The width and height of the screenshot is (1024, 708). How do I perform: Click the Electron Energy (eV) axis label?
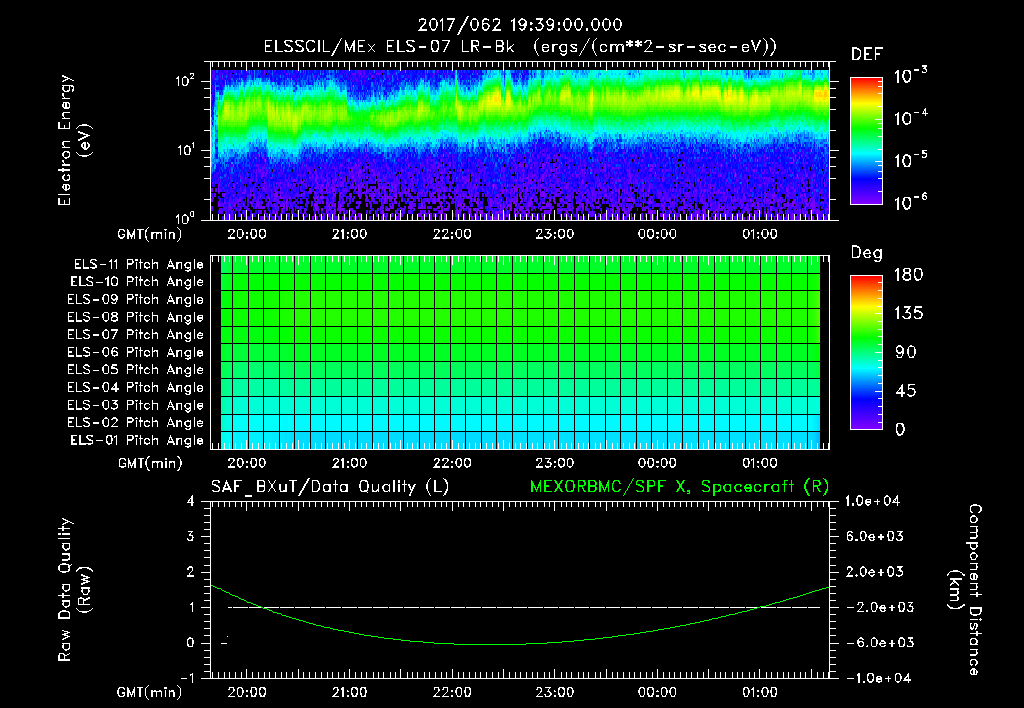[x=74, y=140]
